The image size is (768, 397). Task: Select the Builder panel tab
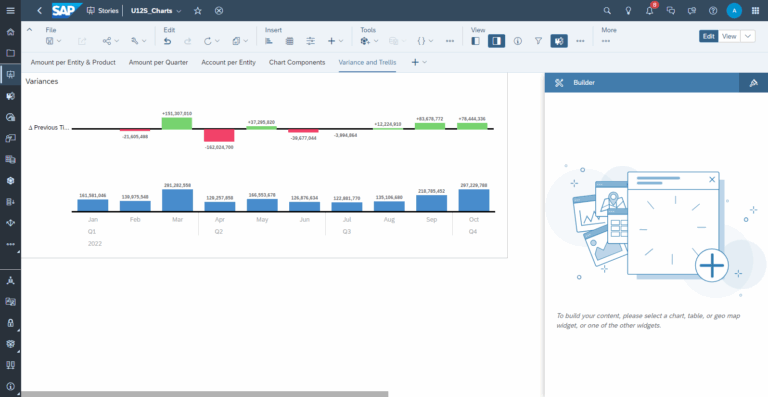[x=642, y=83]
